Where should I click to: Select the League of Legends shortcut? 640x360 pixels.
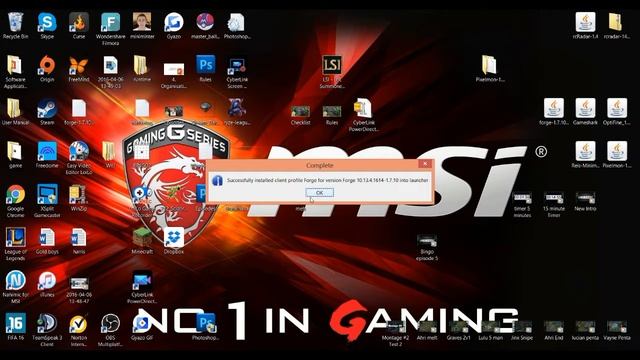click(16, 244)
